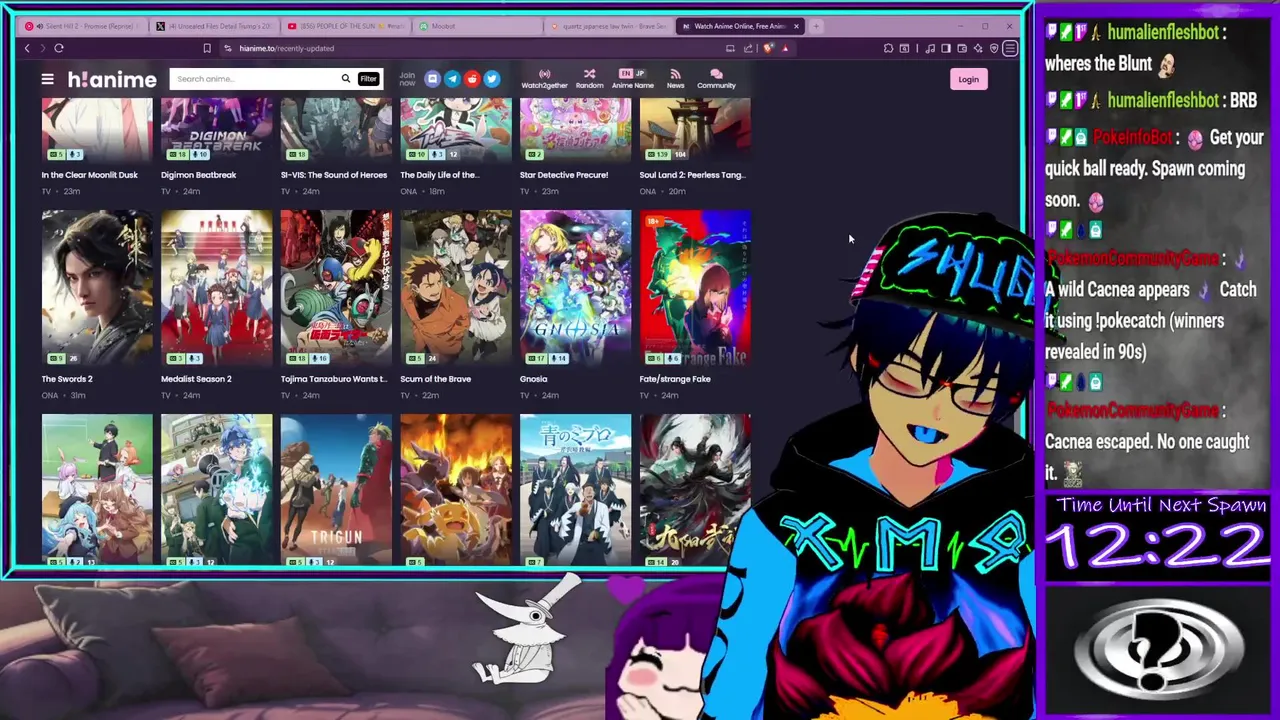
Task: Click 'Digimon Beatbreak' title link
Action: tap(198, 175)
